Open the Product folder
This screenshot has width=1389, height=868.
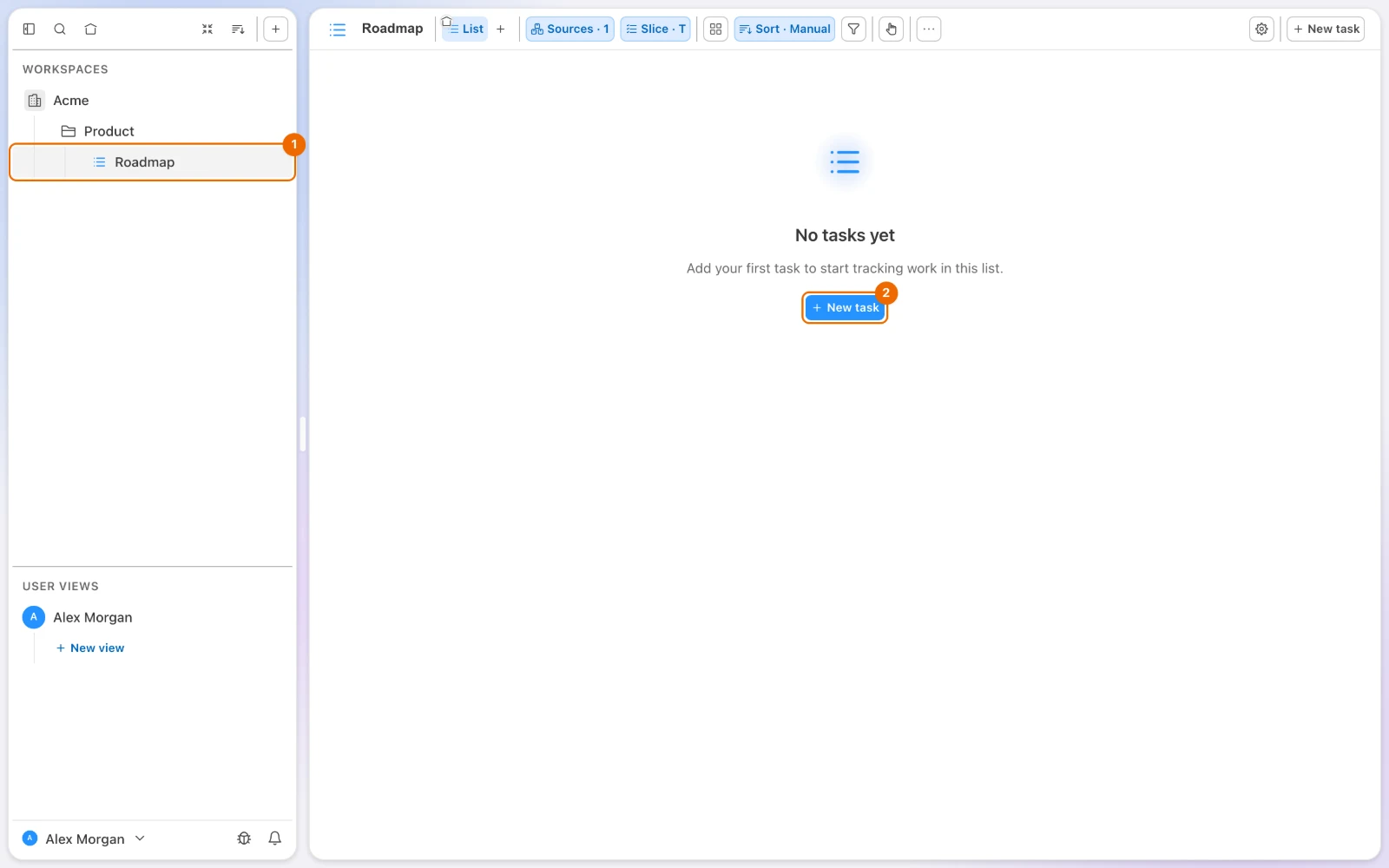pos(152,131)
